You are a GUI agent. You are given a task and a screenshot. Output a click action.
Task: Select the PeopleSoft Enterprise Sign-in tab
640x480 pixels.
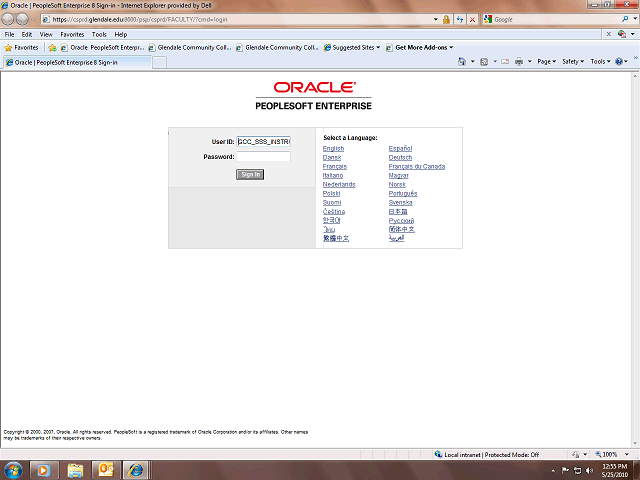pyautogui.click(x=77, y=62)
